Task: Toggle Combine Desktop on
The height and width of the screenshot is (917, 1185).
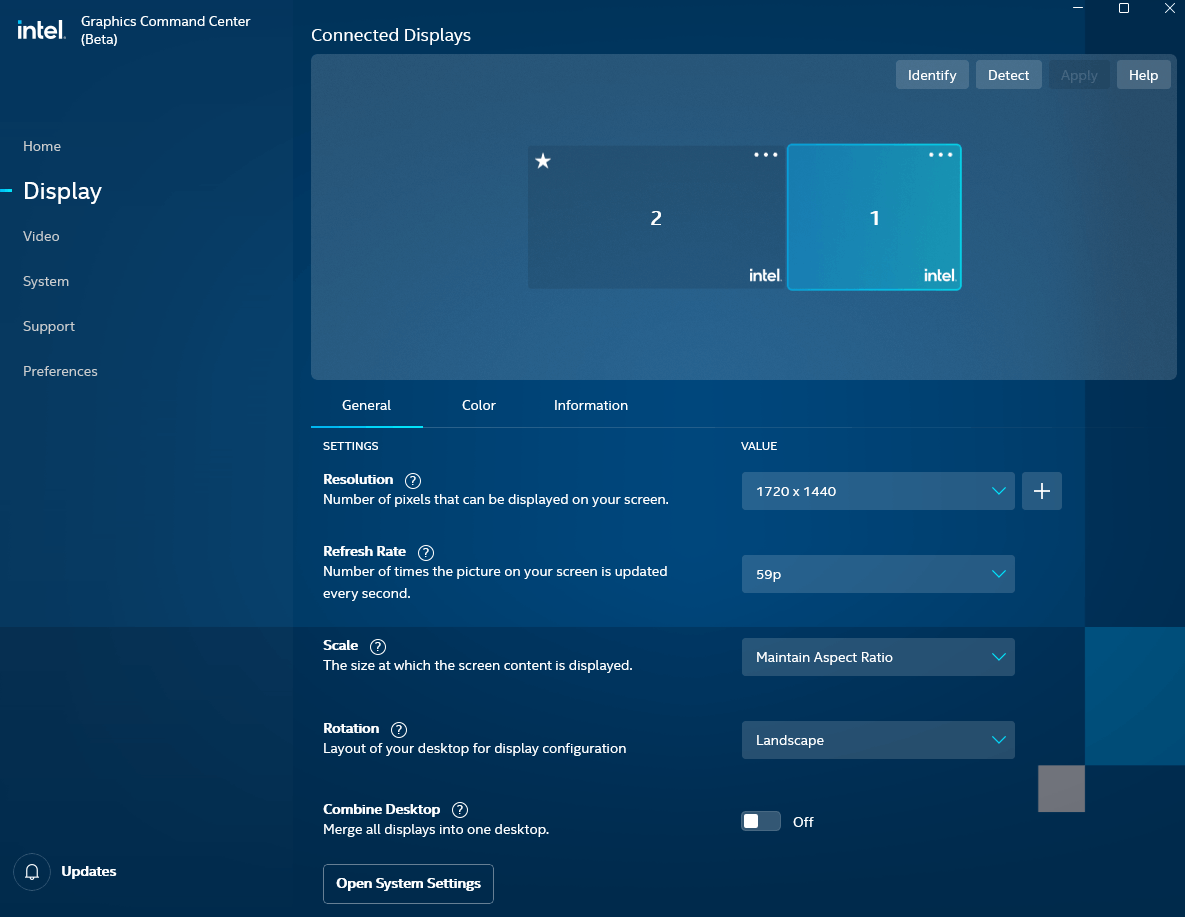Action: tap(760, 820)
